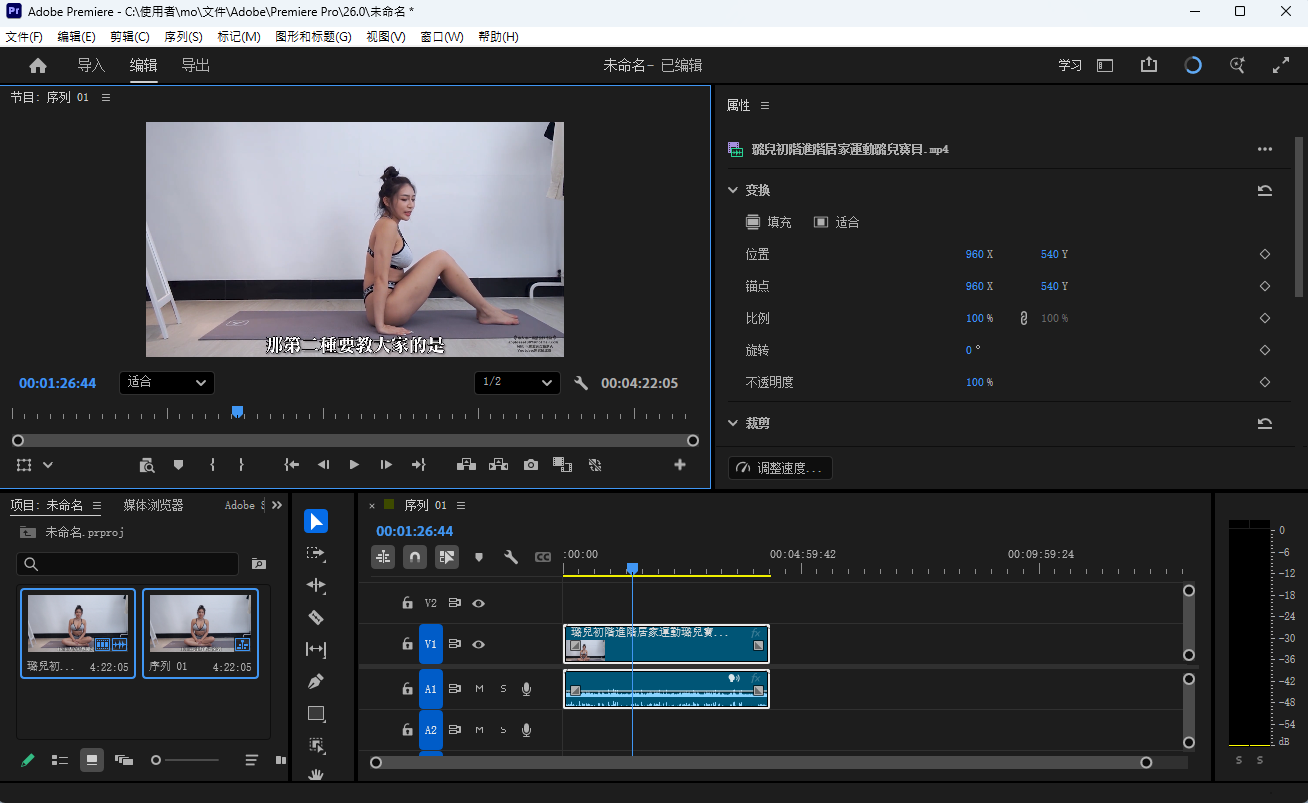1308x803 pixels.
Task: Select the Pen tool
Action: tap(316, 681)
